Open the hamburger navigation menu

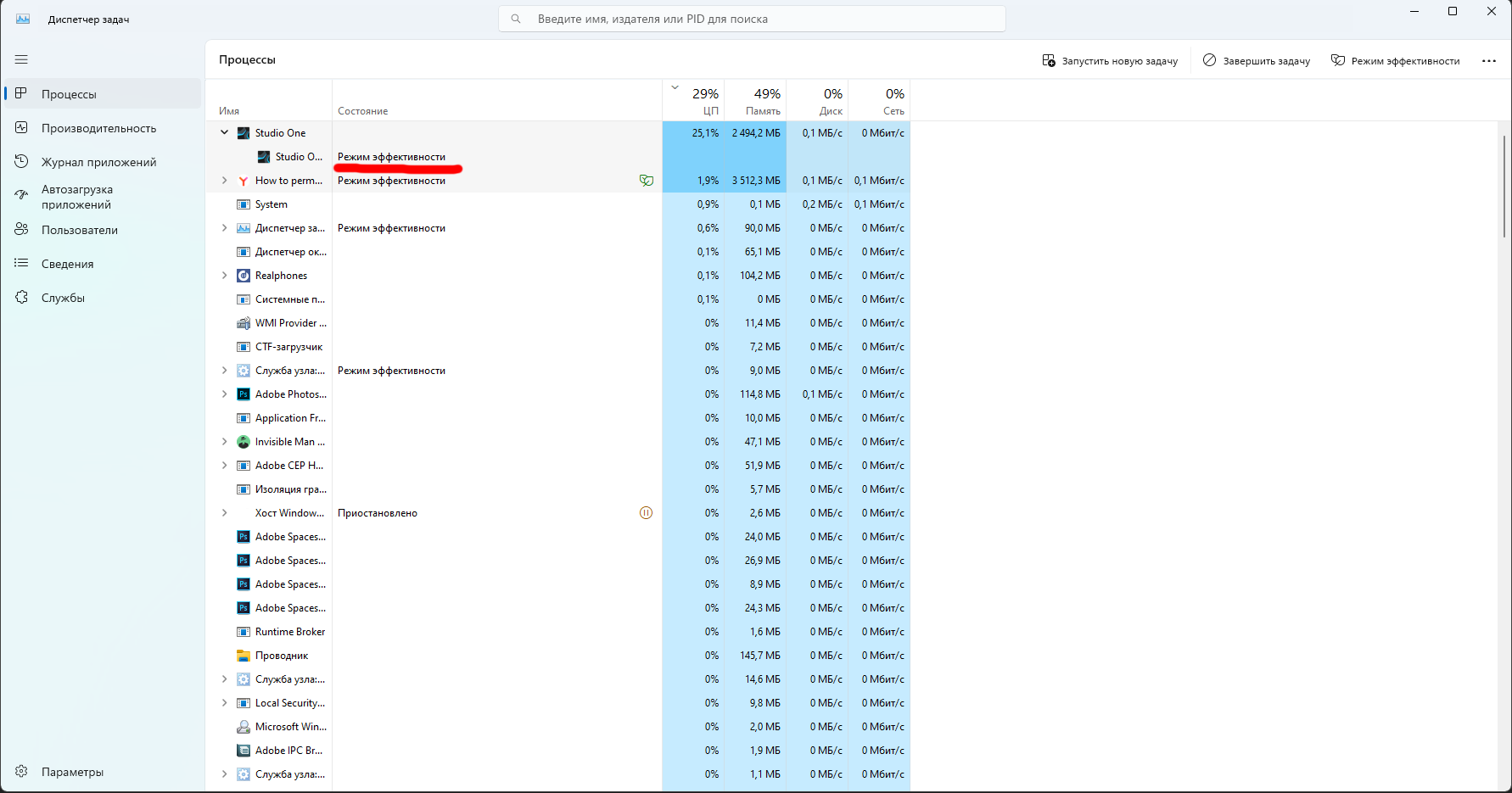pos(21,59)
